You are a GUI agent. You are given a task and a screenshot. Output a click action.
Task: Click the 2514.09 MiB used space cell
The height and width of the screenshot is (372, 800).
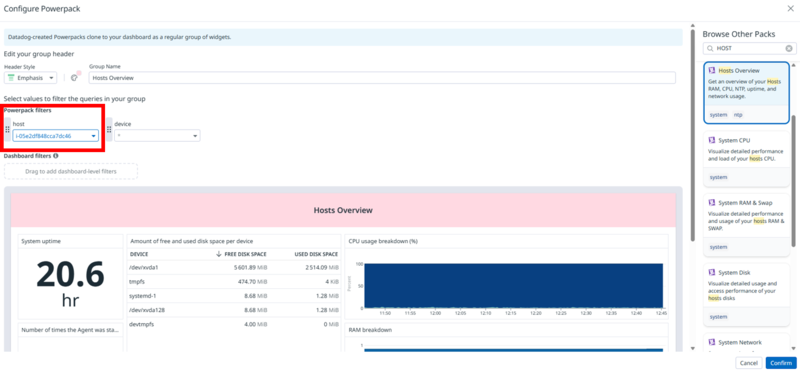[x=322, y=267]
